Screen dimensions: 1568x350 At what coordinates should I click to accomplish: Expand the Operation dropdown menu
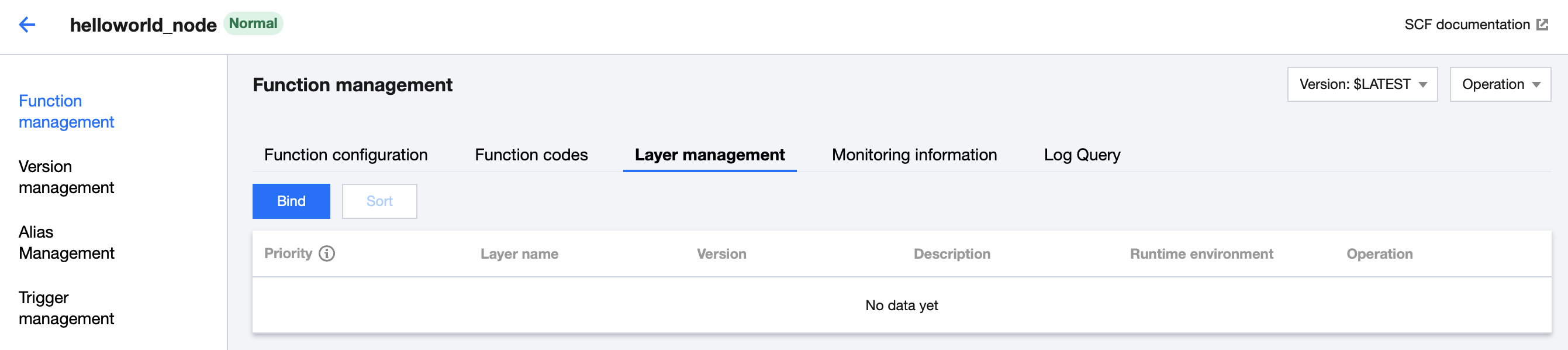[1500, 84]
